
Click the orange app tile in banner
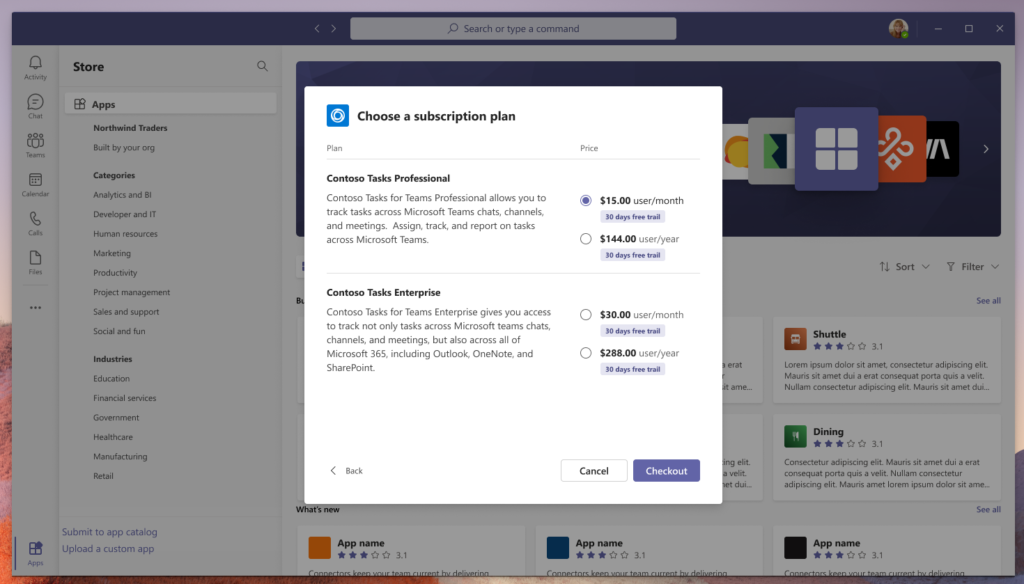coord(902,149)
